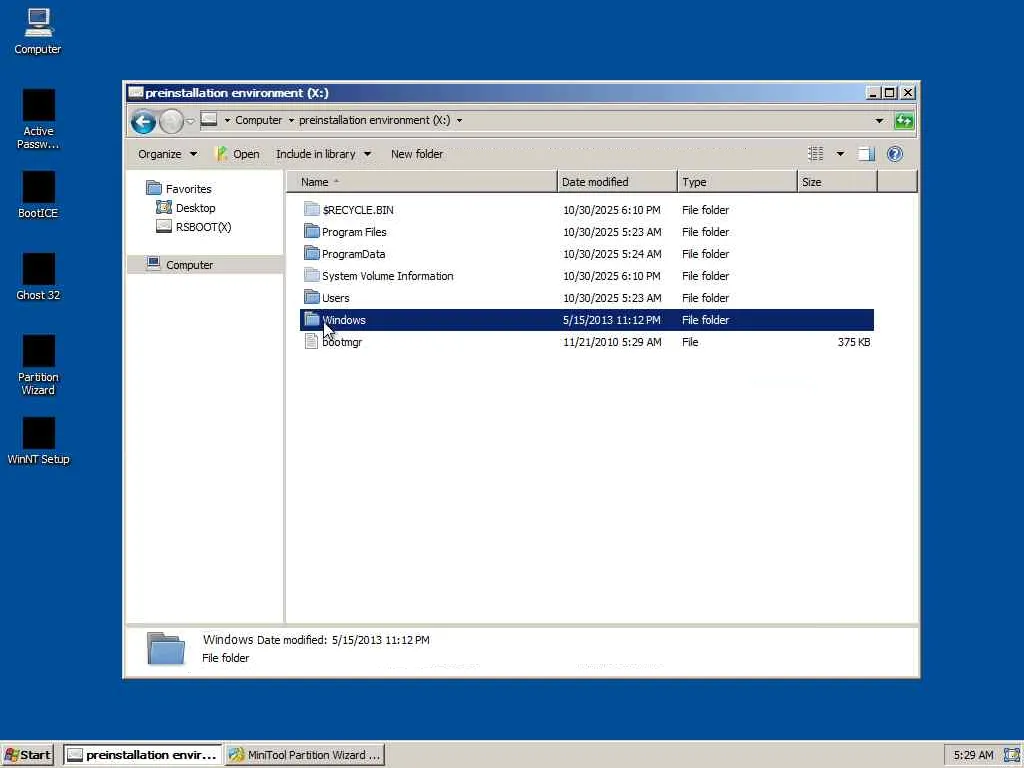Select the BootICE desktop icon
Screen dimensions: 1024x768
click(38, 195)
